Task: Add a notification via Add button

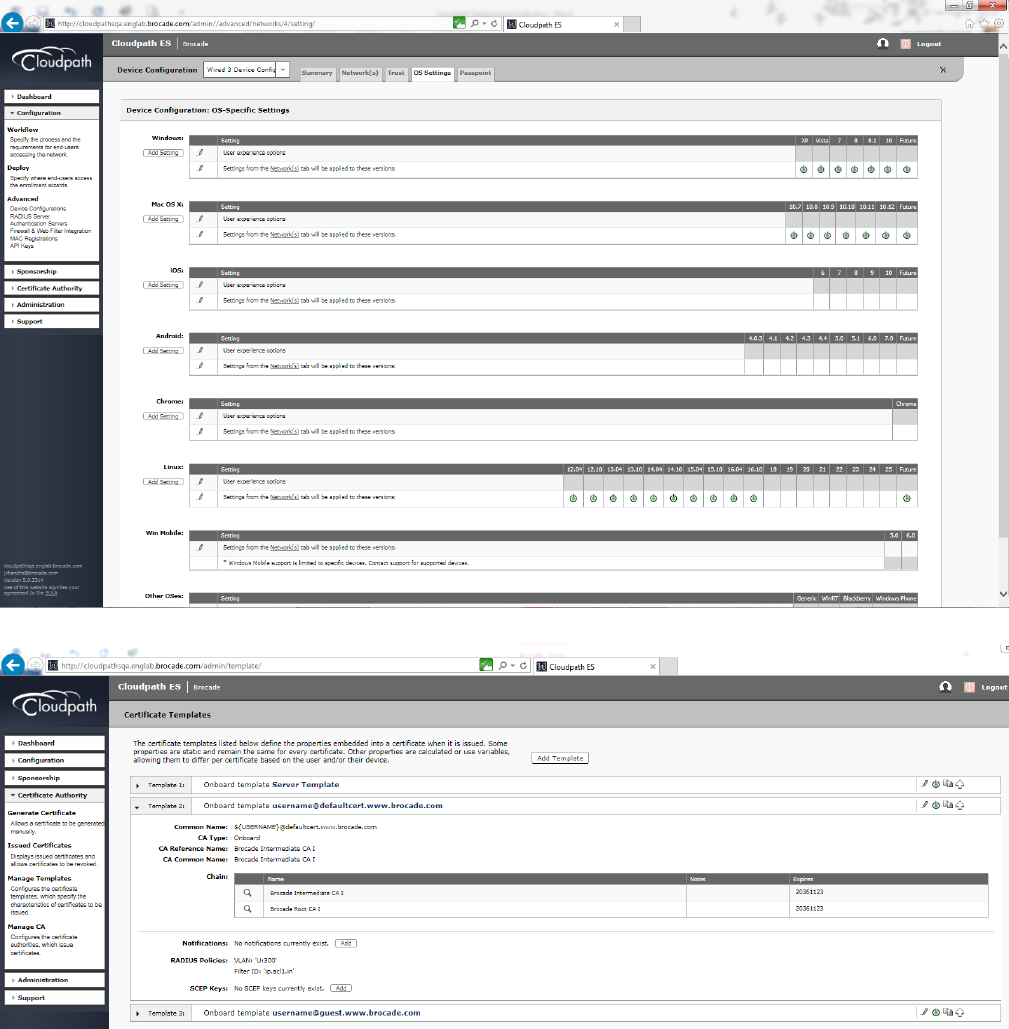Action: coord(346,943)
